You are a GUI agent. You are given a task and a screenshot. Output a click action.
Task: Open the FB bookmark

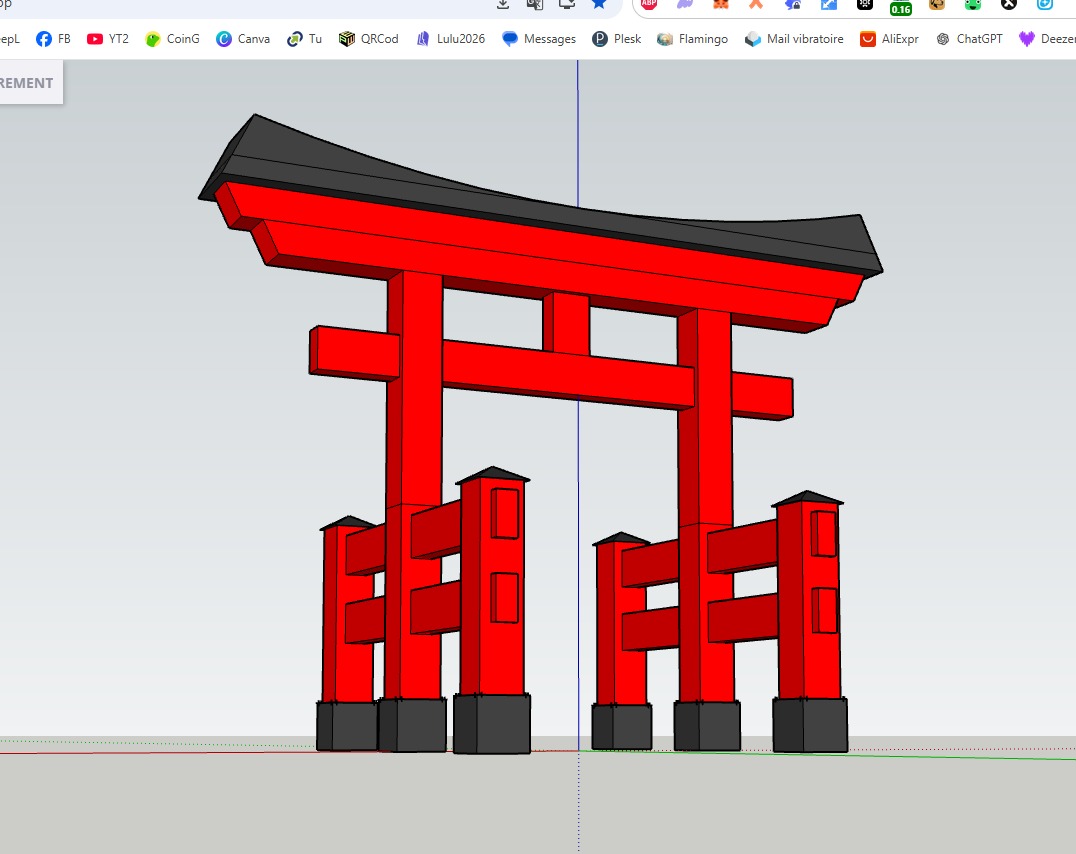(x=54, y=39)
